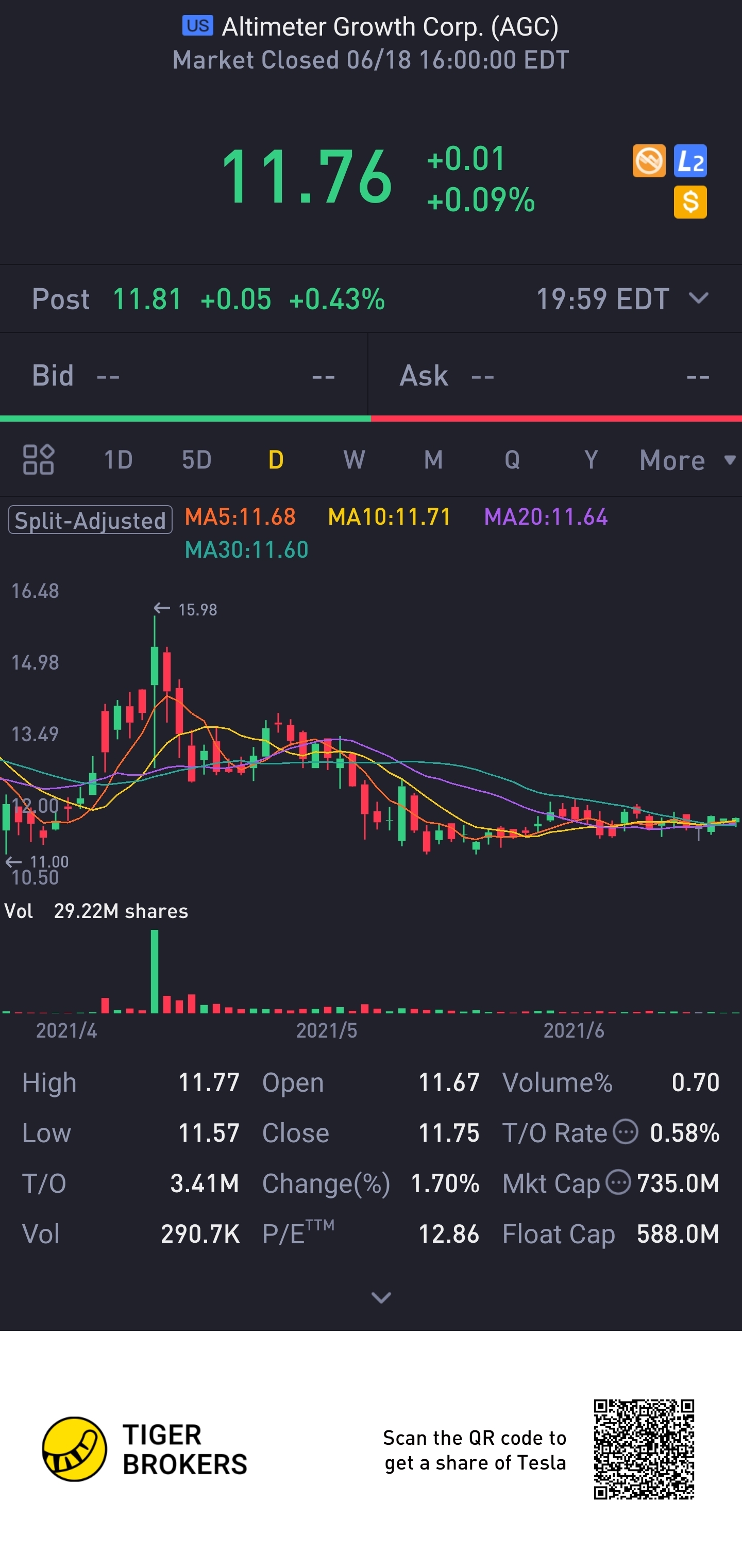Tap the Bid quote panel
This screenshot has height=1568, width=742.
(183, 376)
